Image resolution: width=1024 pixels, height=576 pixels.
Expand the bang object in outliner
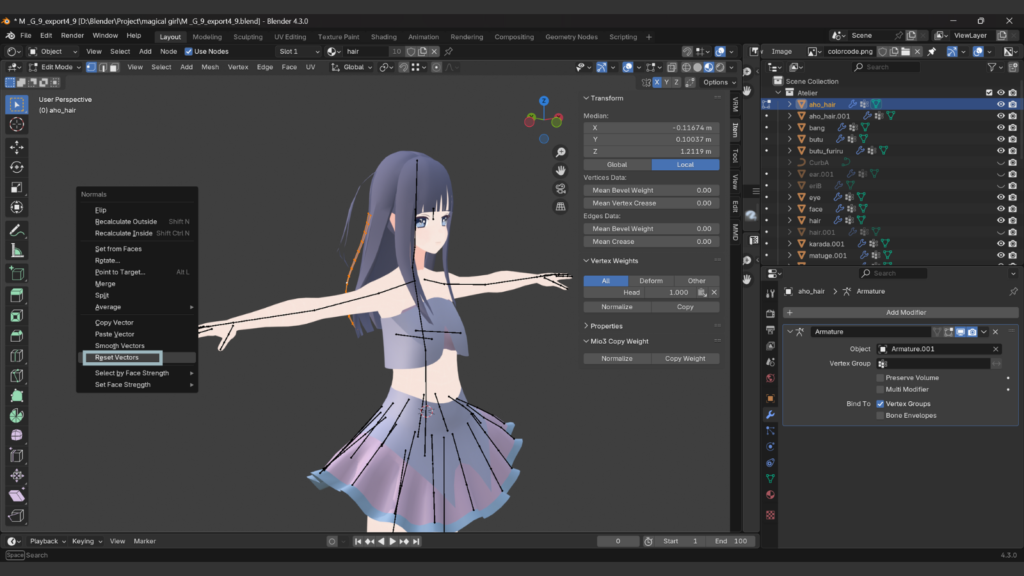[789, 128]
